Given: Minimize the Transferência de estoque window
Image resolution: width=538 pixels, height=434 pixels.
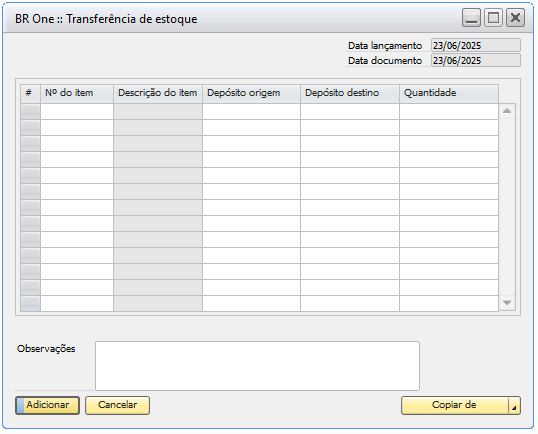Looking at the screenshot, I should 471,17.
